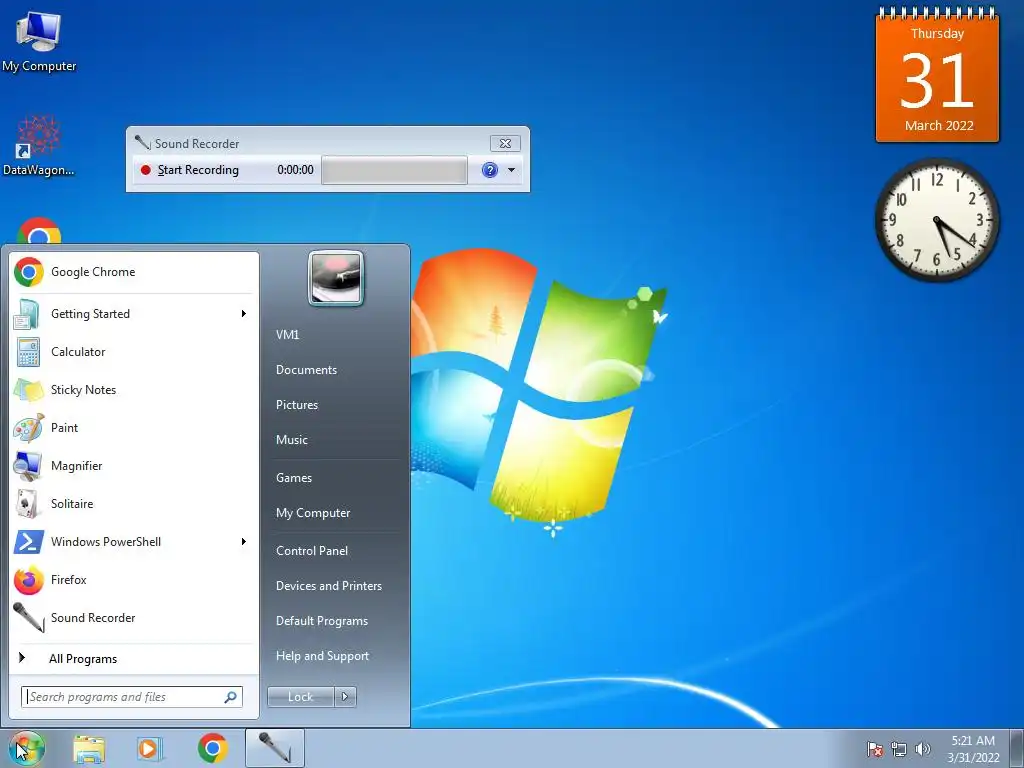The width and height of the screenshot is (1024, 768).
Task: Click the search magnifier in Start search box
Action: 231,697
